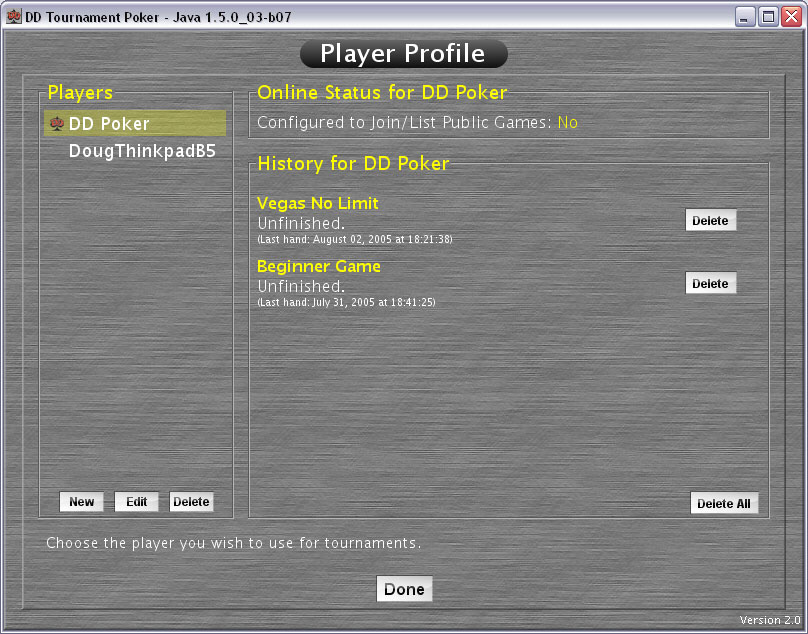Minimize the DD Tournament Poker window

coord(746,17)
